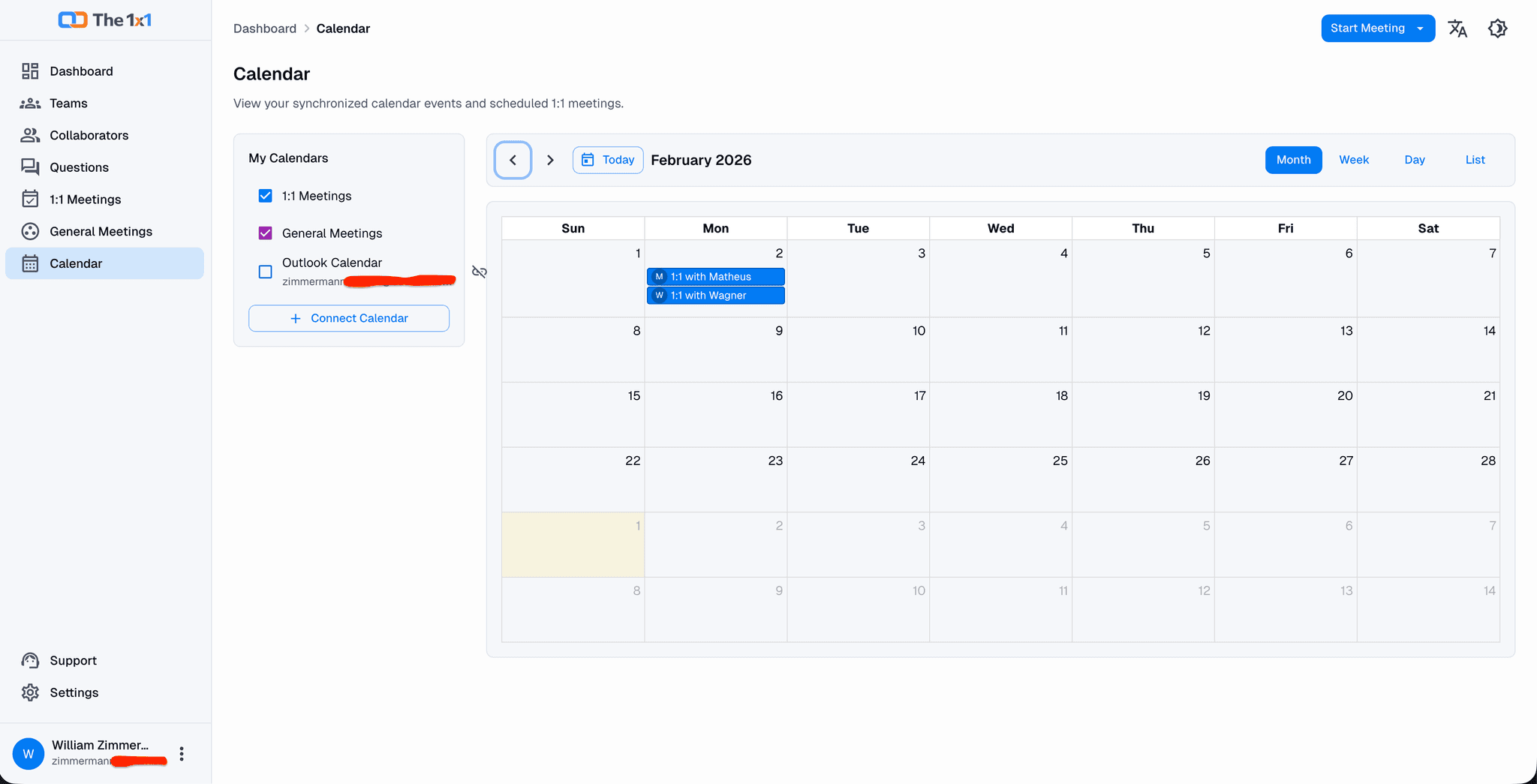Image resolution: width=1537 pixels, height=784 pixels.
Task: Enable the Outlook Calendar
Action: (x=265, y=272)
